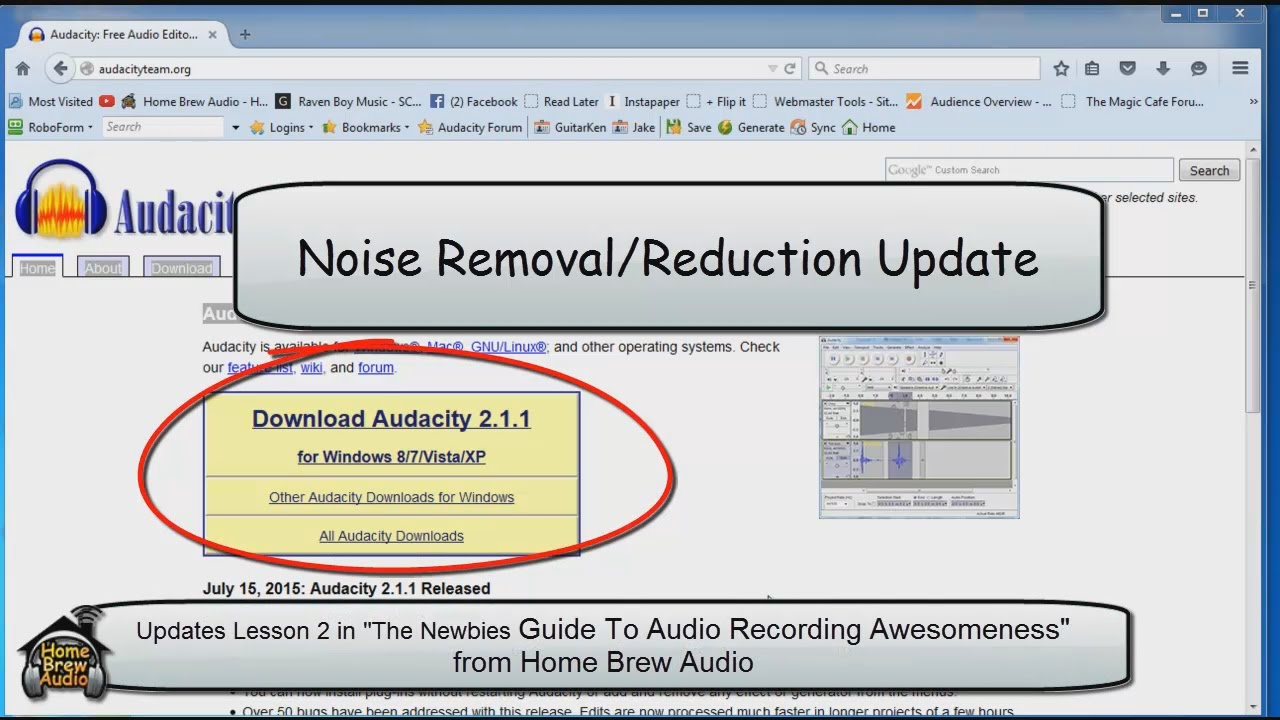Open the Firefox hamburger menu
The height and width of the screenshot is (720, 1280).
pos(1241,69)
